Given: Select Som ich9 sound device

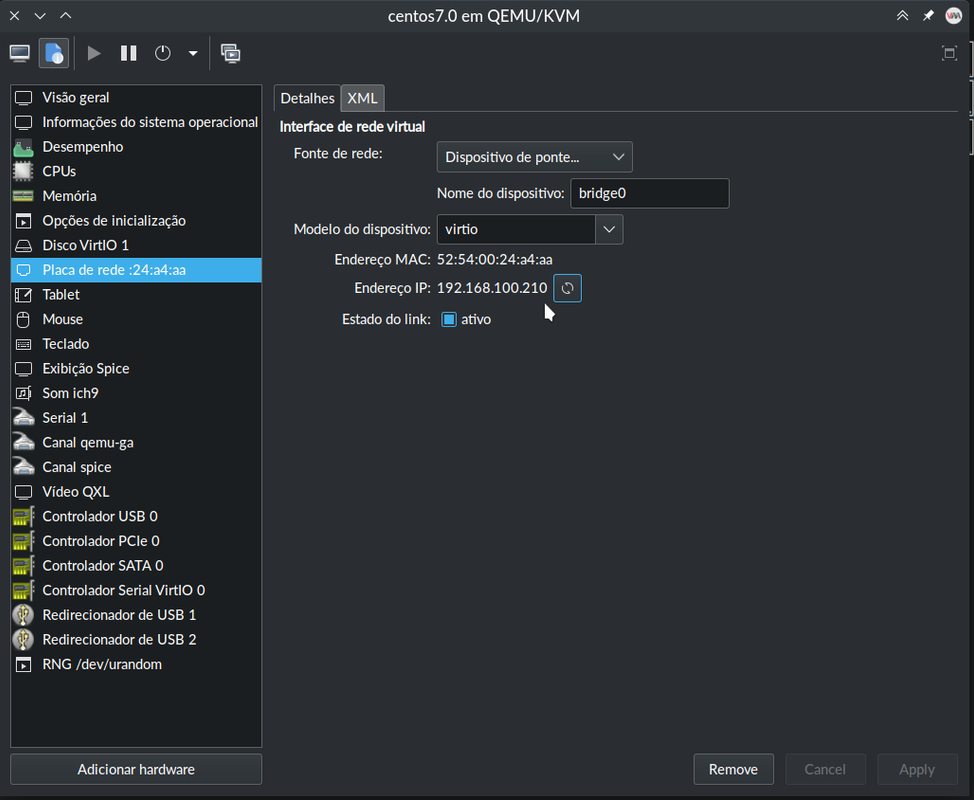Looking at the screenshot, I should click(136, 393).
